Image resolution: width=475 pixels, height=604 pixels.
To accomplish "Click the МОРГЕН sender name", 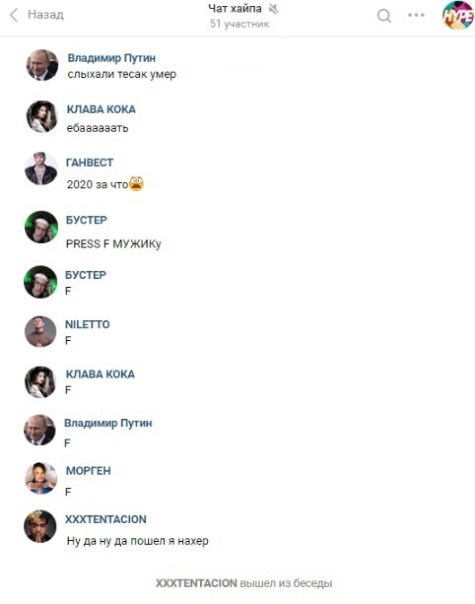I will click(x=88, y=471).
